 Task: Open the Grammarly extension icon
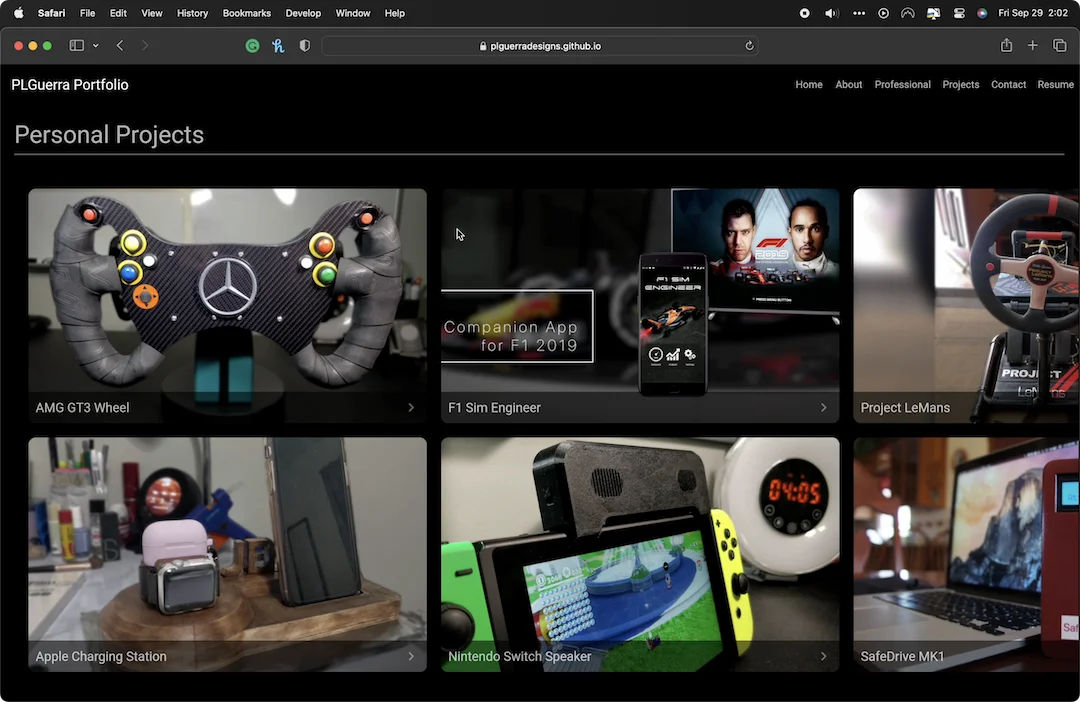coord(253,45)
